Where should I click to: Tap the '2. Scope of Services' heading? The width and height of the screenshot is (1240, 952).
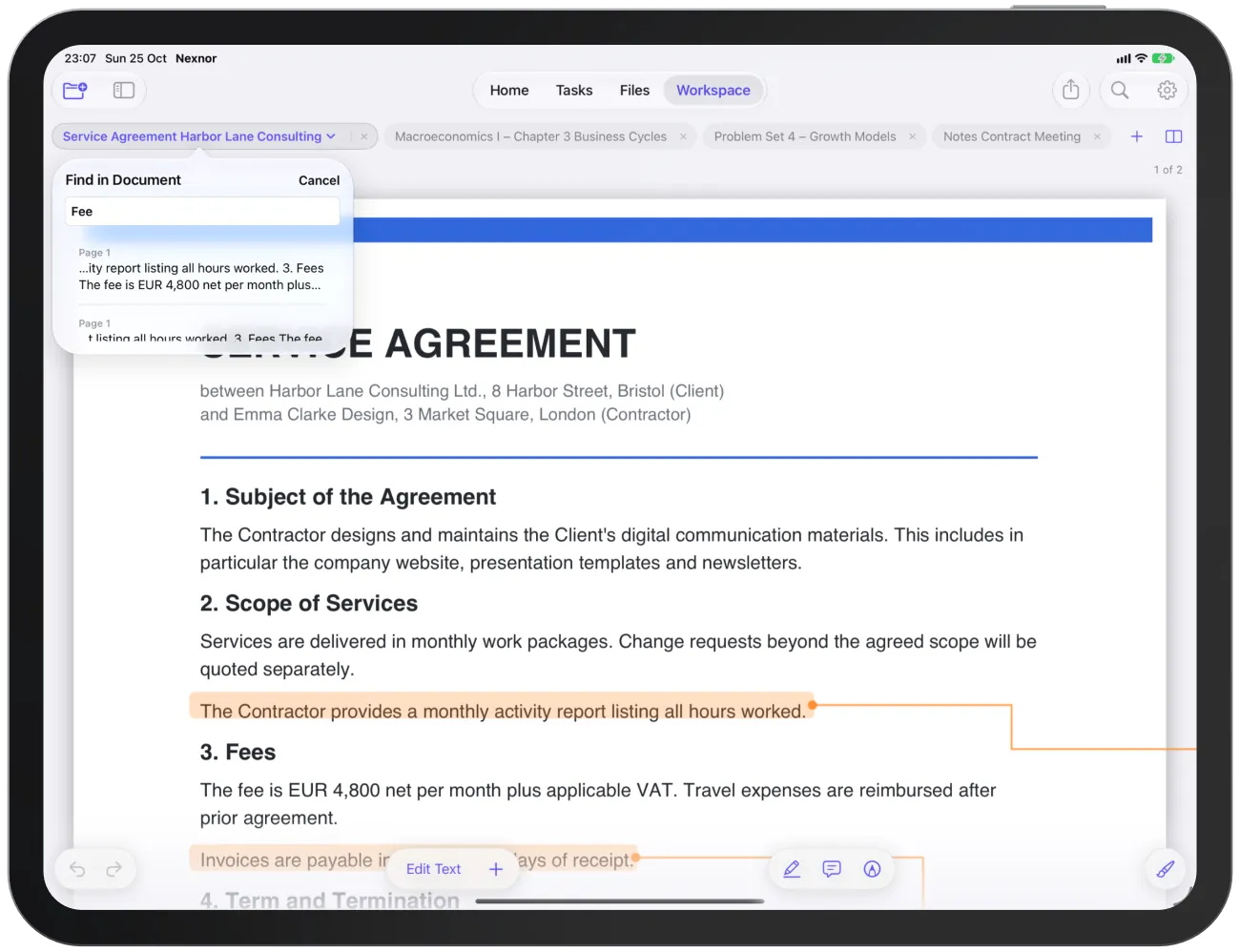[309, 604]
